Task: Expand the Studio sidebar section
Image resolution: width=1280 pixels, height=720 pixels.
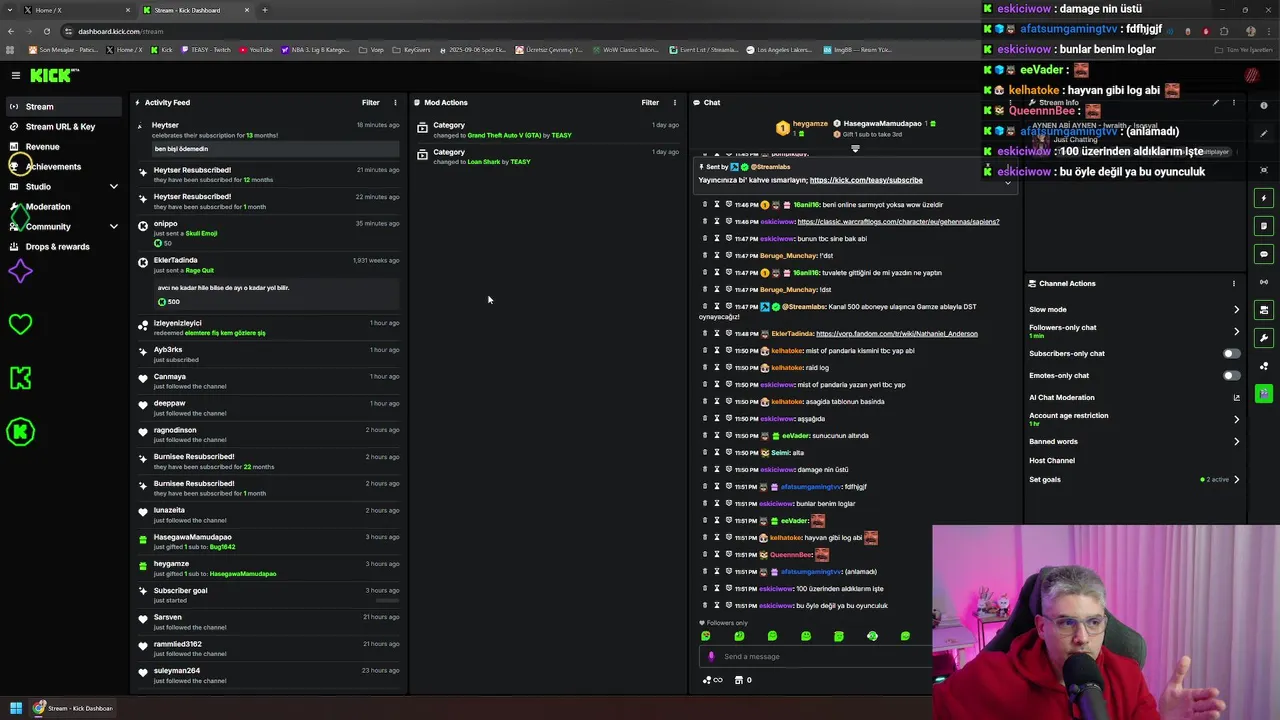Action: (113, 186)
